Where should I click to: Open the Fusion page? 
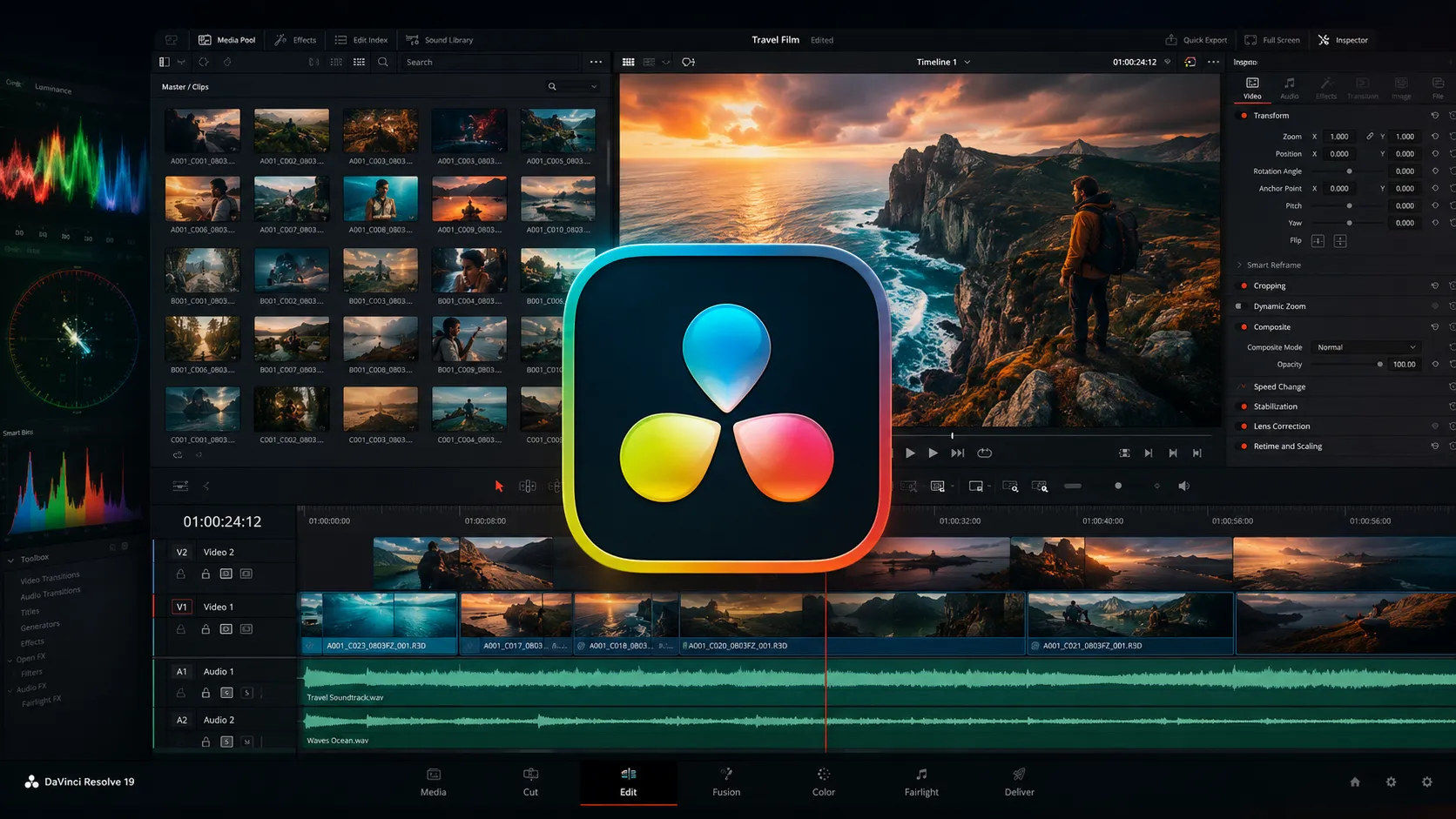coord(726,782)
